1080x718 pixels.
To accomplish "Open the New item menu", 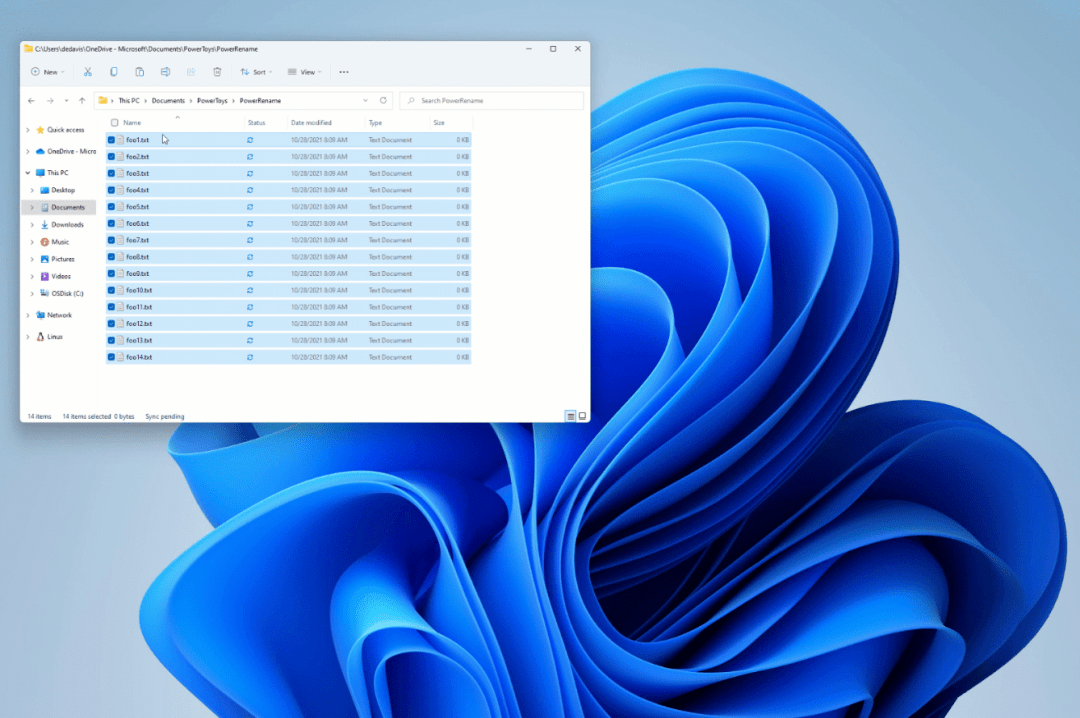I will (46, 72).
